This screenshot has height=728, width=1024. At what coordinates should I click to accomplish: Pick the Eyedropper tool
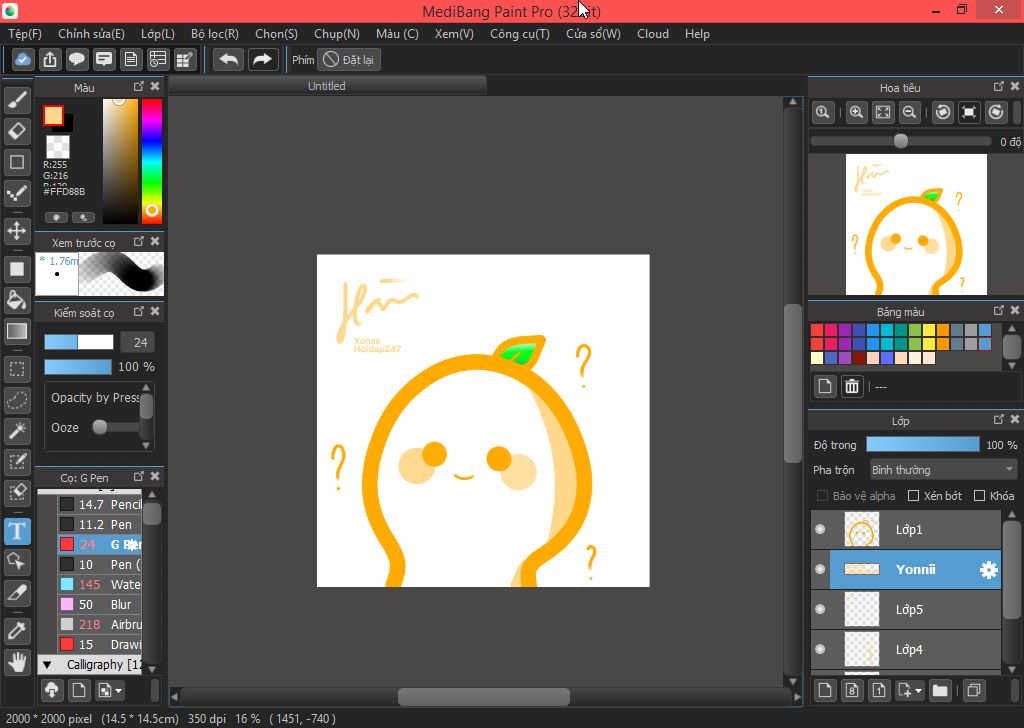click(x=18, y=631)
